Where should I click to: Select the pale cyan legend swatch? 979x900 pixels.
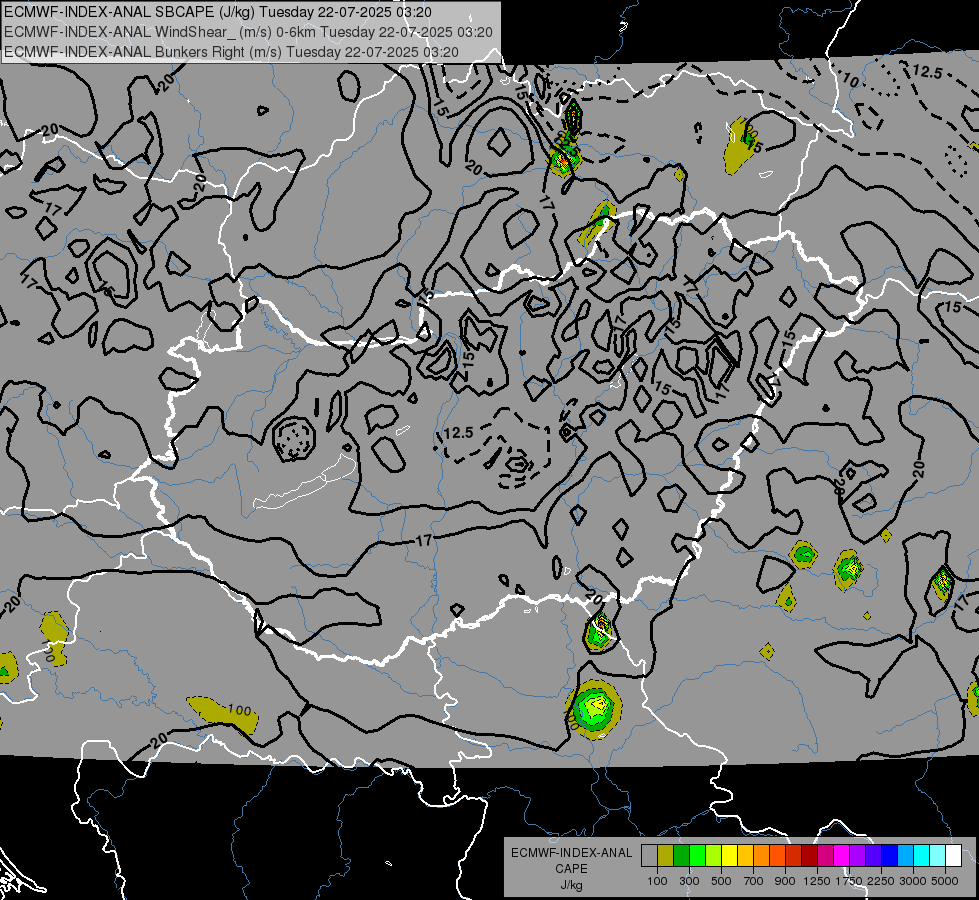(x=938, y=856)
